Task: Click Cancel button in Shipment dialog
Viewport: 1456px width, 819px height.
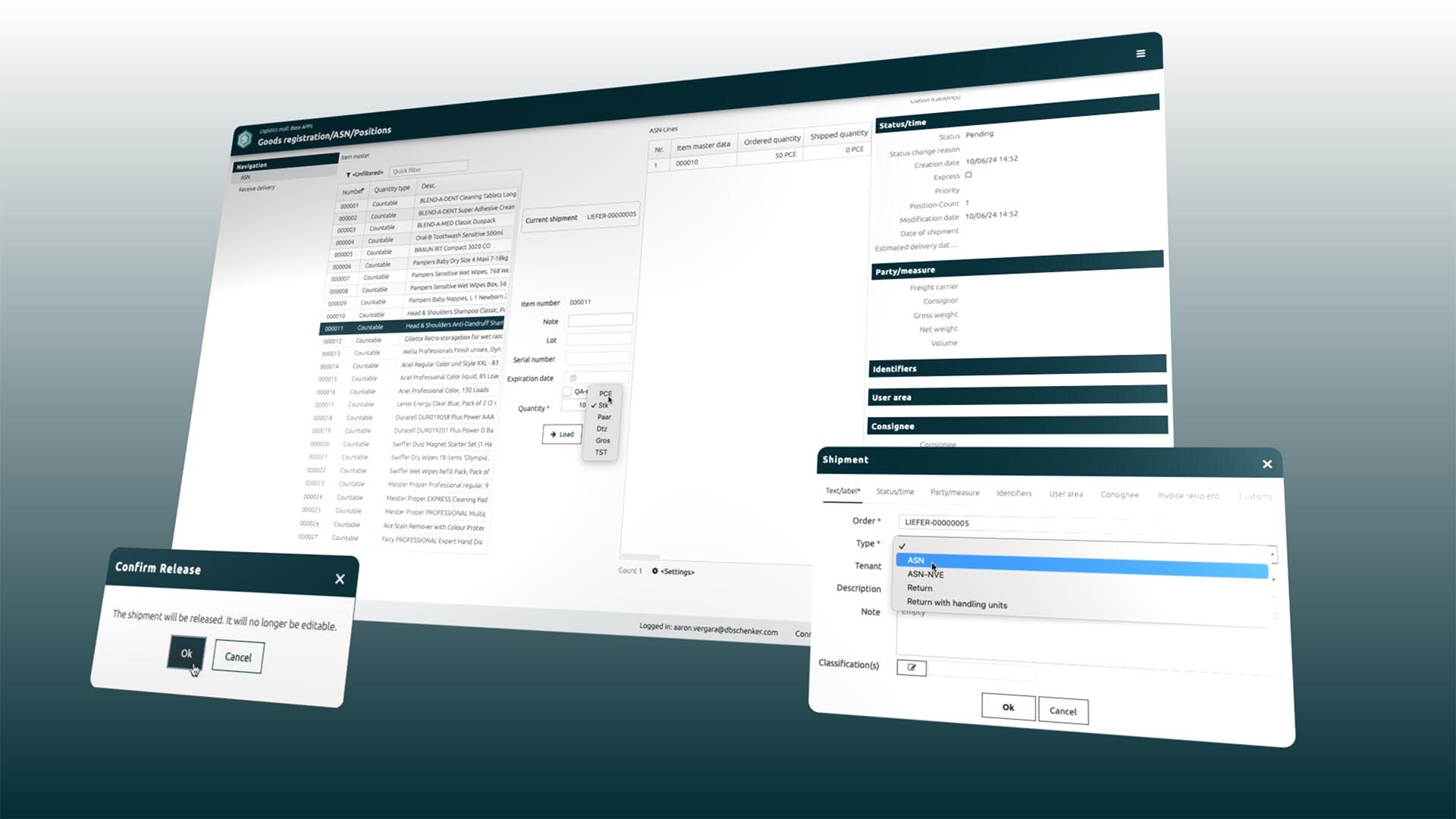Action: click(x=1062, y=711)
